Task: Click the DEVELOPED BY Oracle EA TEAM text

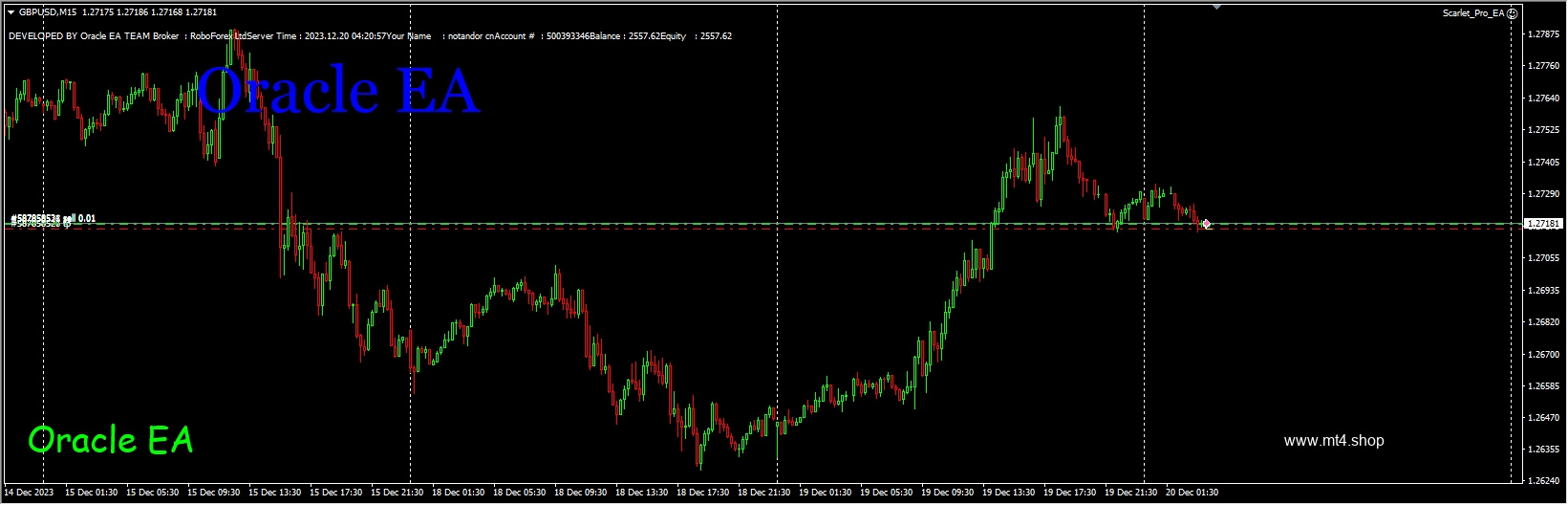Action: (x=79, y=36)
